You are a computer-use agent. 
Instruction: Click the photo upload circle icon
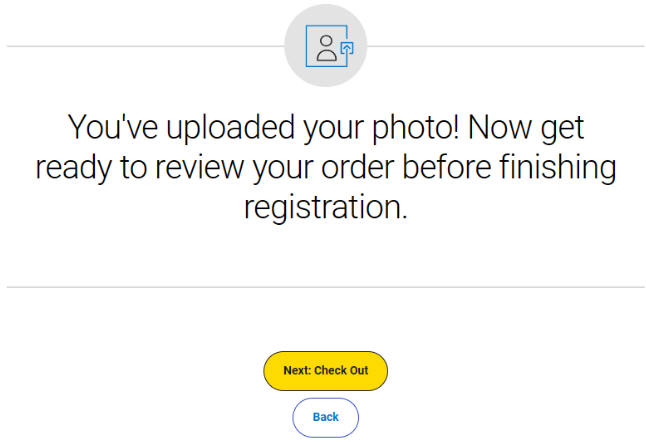(x=325, y=46)
